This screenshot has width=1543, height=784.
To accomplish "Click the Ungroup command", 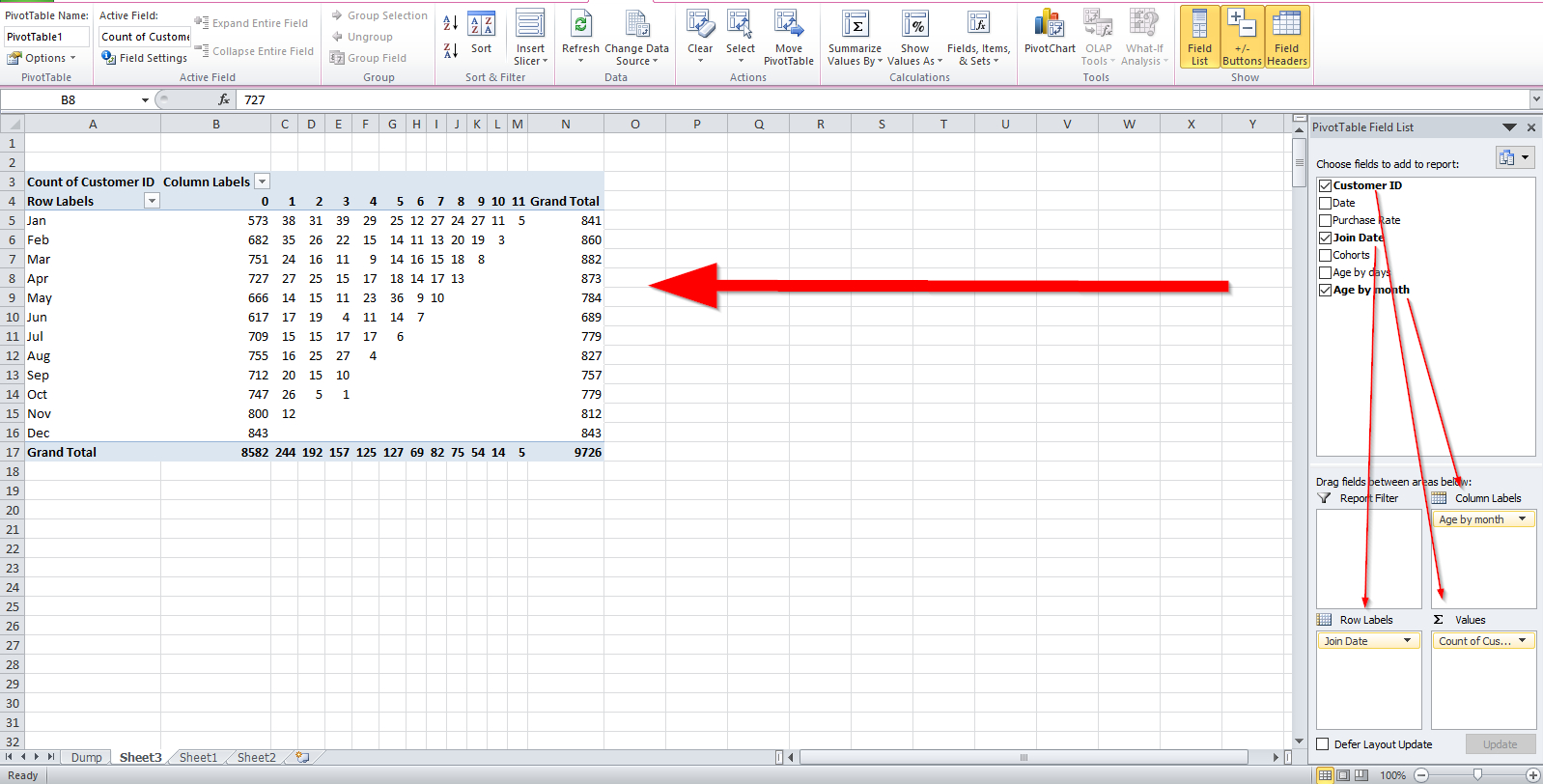I will click(362, 37).
